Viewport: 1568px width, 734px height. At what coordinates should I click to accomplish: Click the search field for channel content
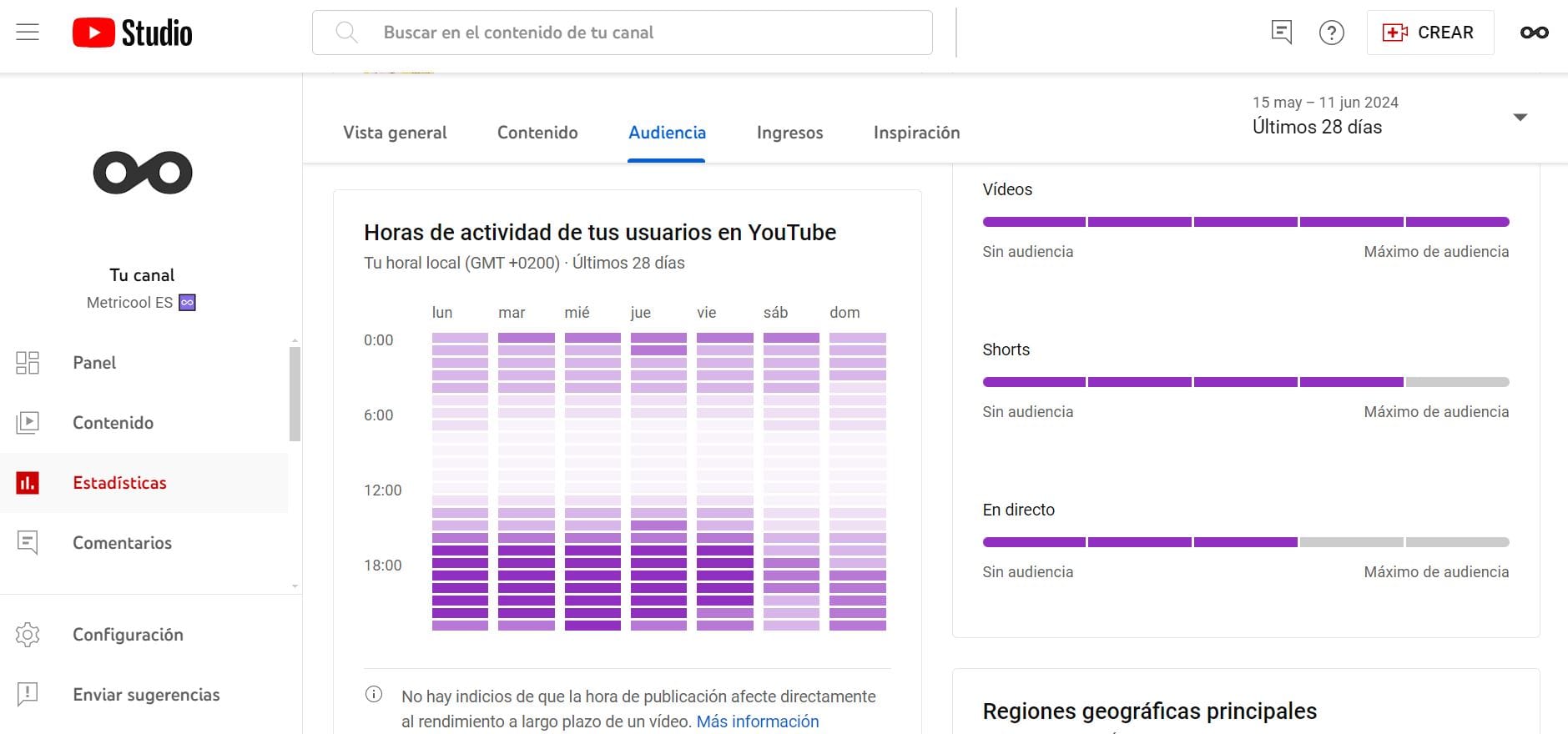pyautogui.click(x=622, y=33)
